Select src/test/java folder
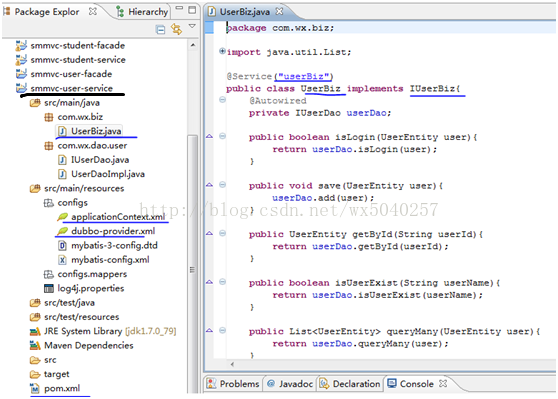Image resolution: width=558 pixels, height=399 pixels. point(69,303)
